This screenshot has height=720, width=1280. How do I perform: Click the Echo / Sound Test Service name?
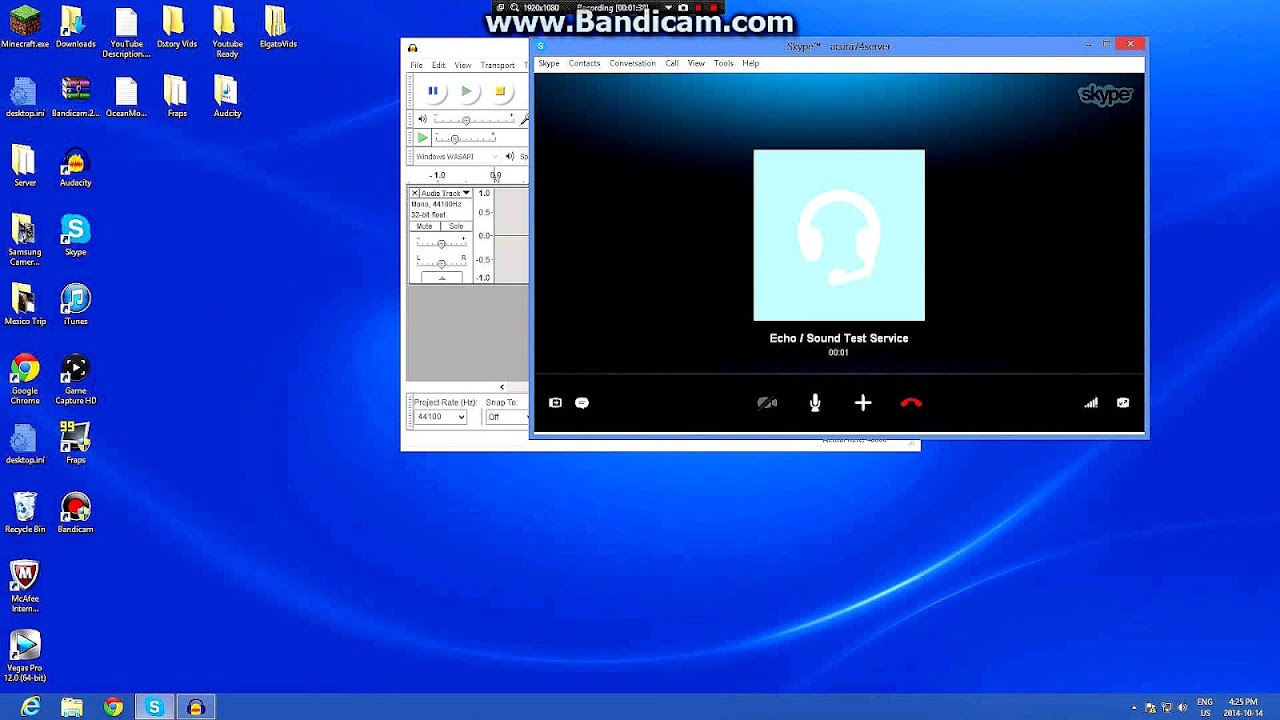pos(839,338)
